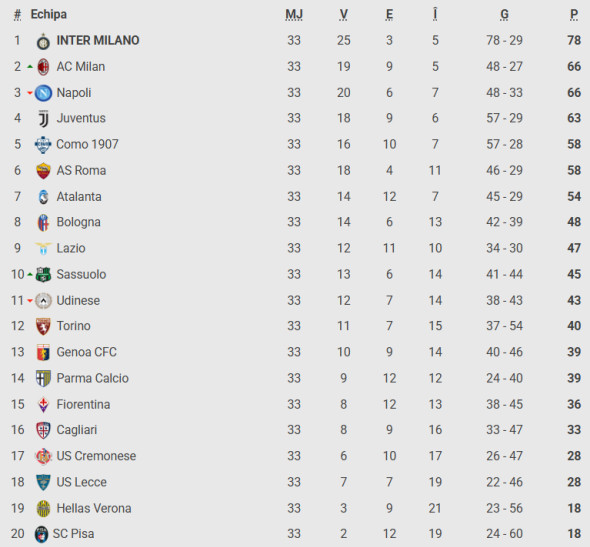The height and width of the screenshot is (547, 590).
Task: Open the Lazio team page
Action: pos(71,248)
